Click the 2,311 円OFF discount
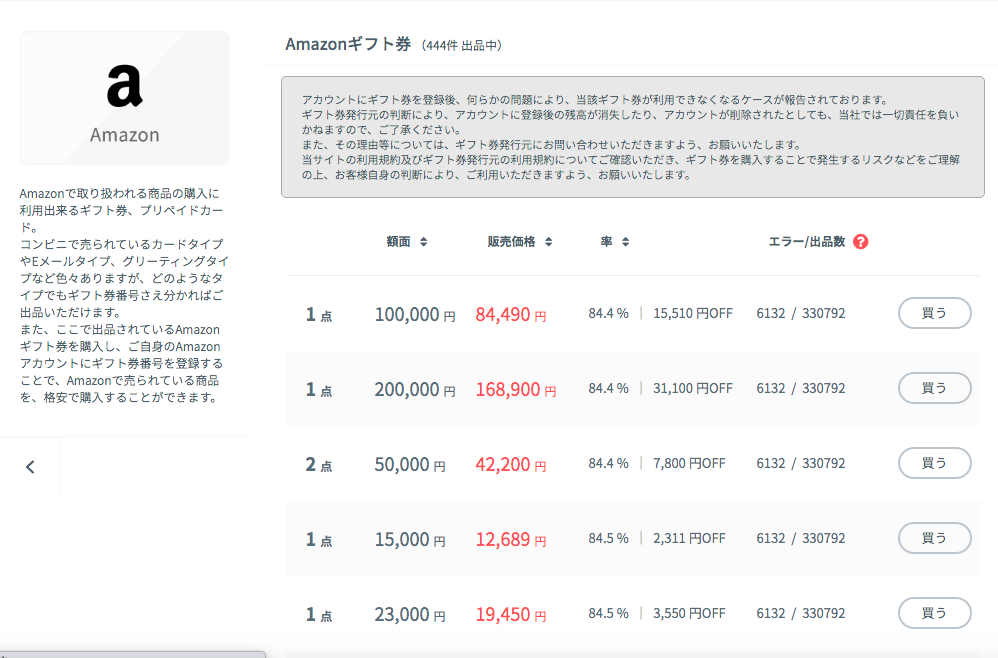 689,539
